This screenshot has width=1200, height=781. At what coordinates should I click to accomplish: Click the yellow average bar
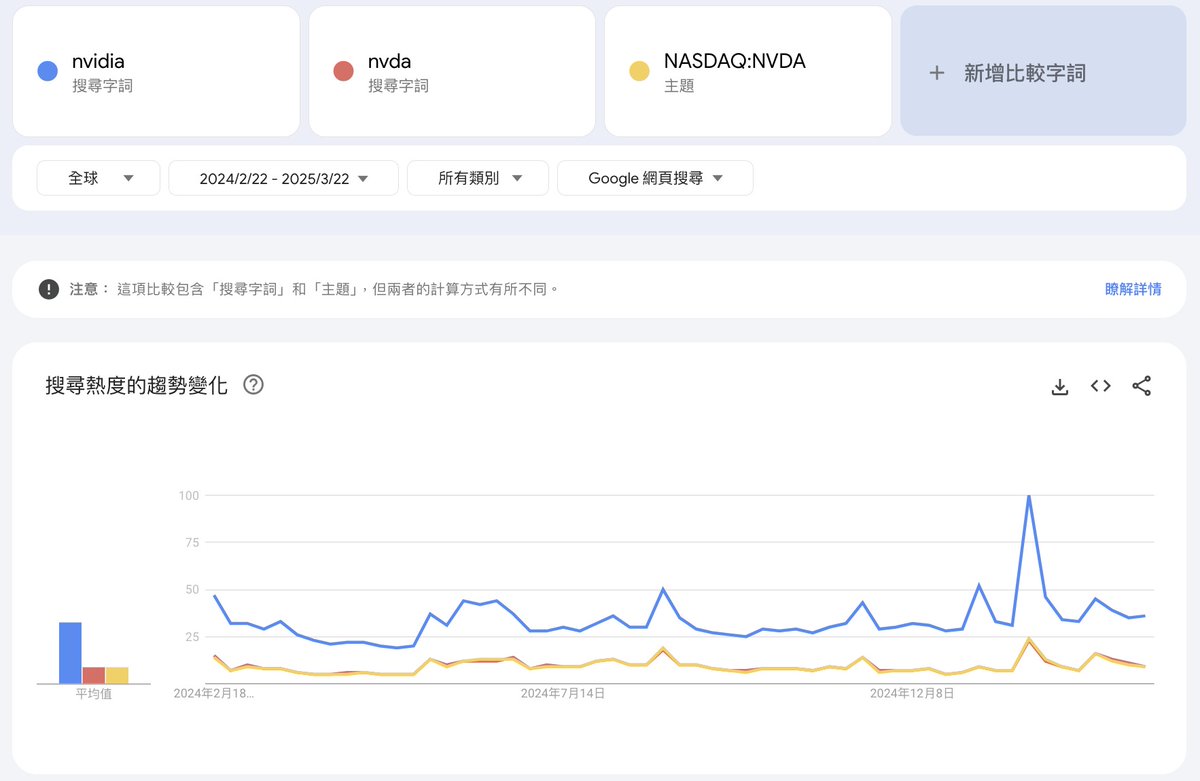(117, 675)
